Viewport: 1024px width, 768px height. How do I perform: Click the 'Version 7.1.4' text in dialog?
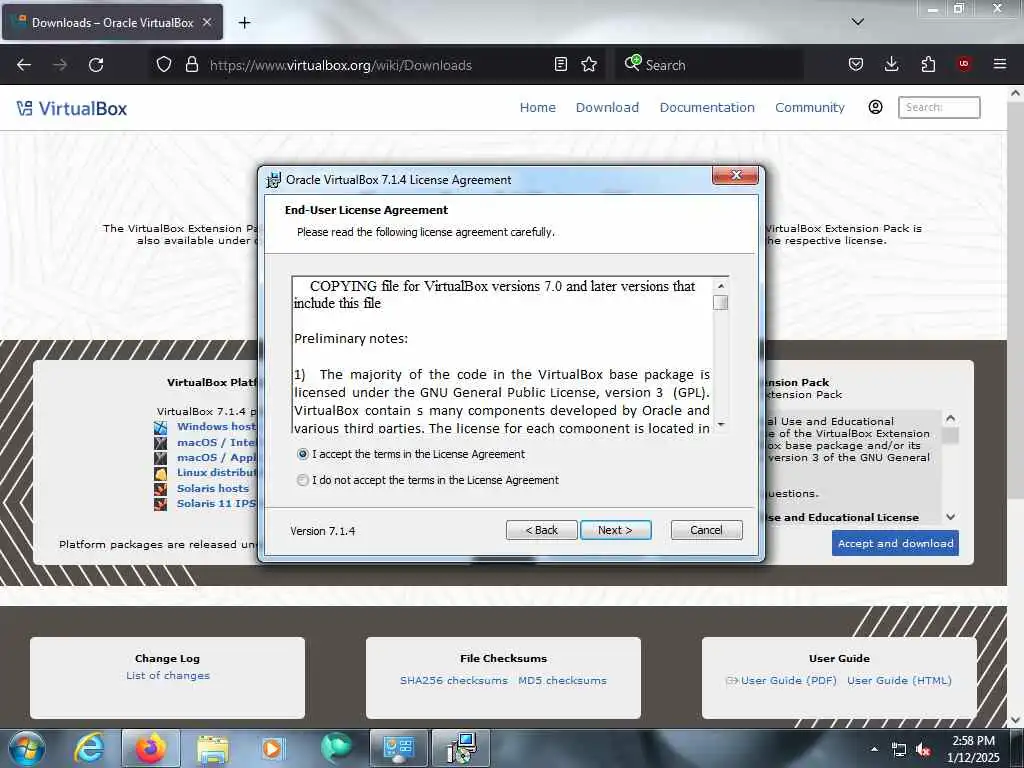click(x=323, y=531)
